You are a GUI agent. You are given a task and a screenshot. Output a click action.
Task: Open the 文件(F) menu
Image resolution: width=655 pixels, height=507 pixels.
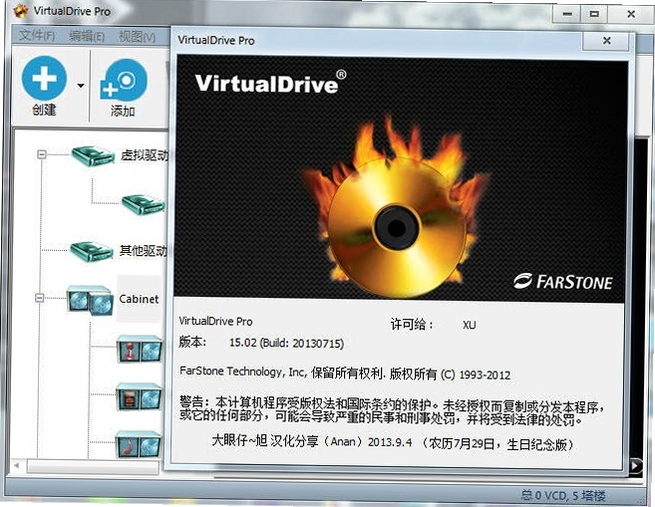click(x=37, y=35)
